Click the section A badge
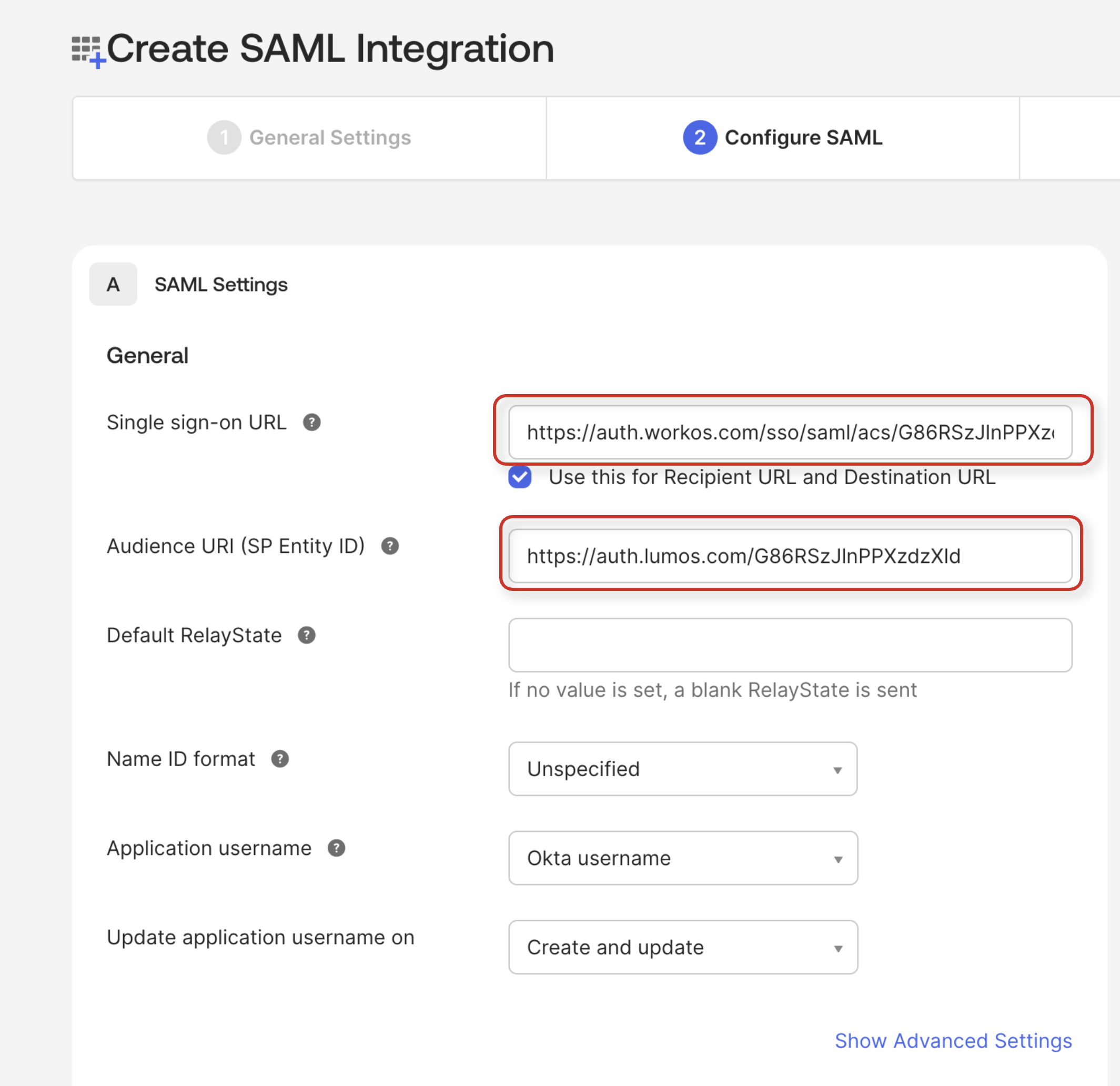The height and width of the screenshot is (1086, 1120). pyautogui.click(x=113, y=284)
